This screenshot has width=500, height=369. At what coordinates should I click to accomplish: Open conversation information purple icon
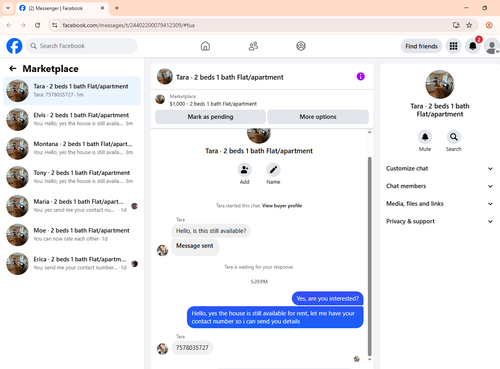coord(360,77)
